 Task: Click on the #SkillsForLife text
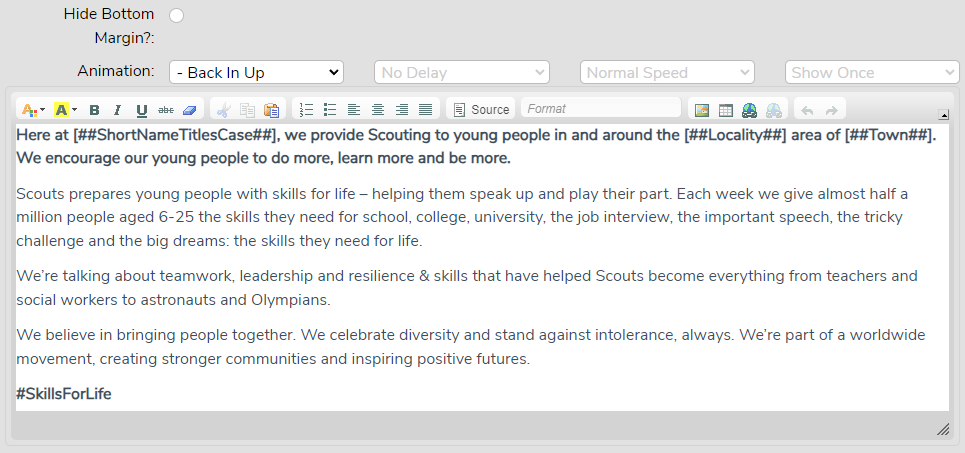click(x=63, y=394)
